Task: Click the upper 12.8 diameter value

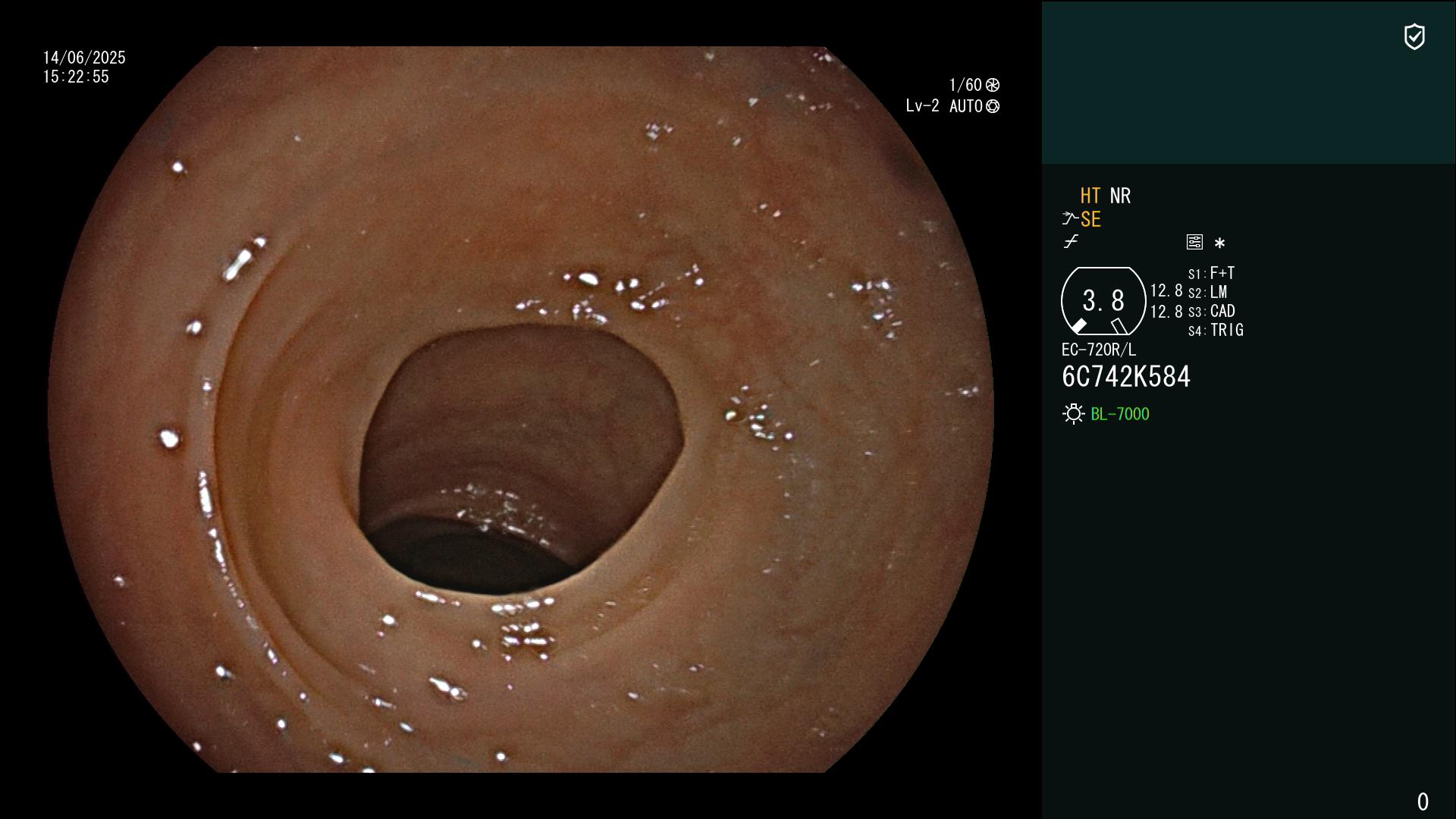Action: click(1166, 290)
